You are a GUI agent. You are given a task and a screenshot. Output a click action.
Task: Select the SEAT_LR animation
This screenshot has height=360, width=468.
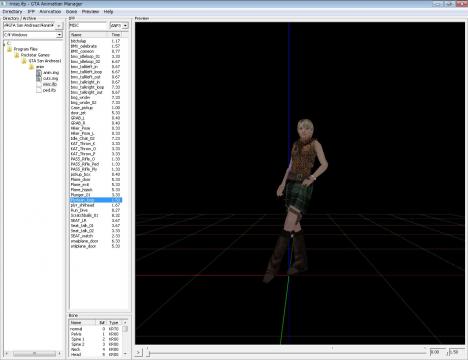[96, 220]
